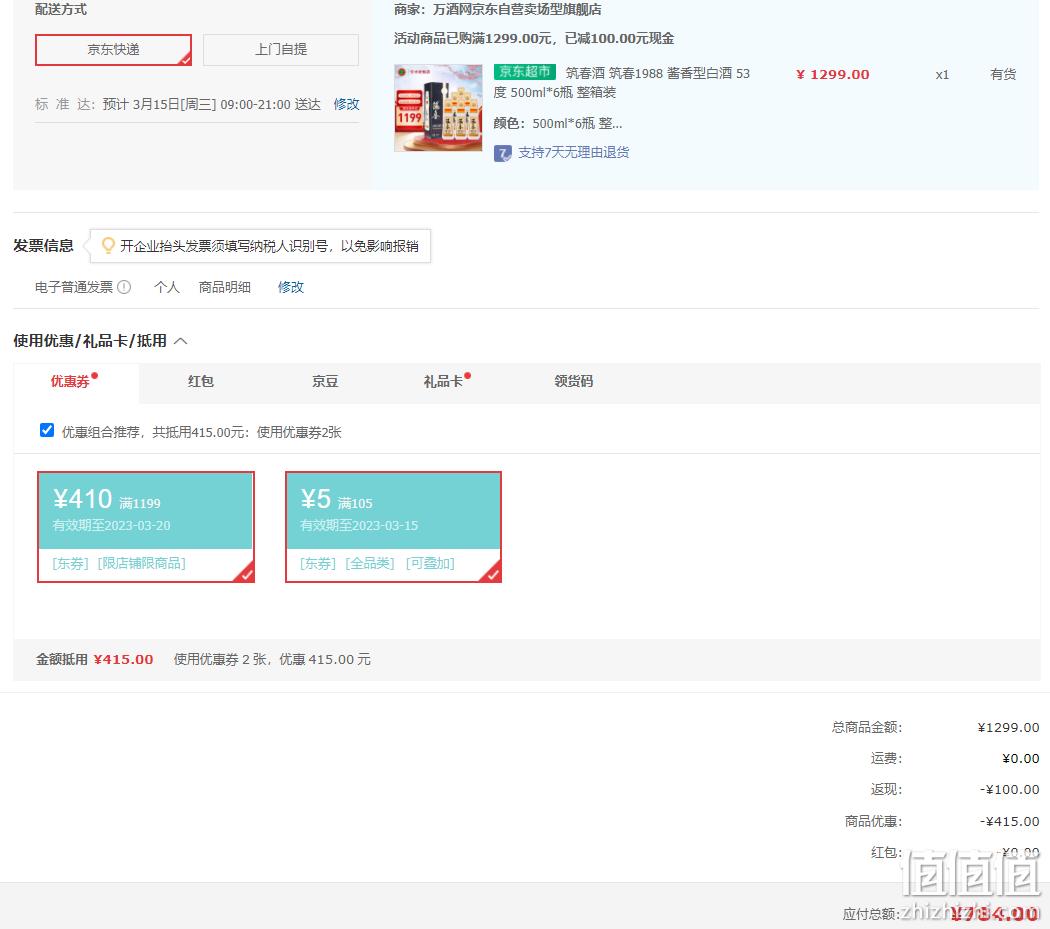Image resolution: width=1050 pixels, height=929 pixels.
Task: Click the 京东超市 green badge
Action: 525,71
